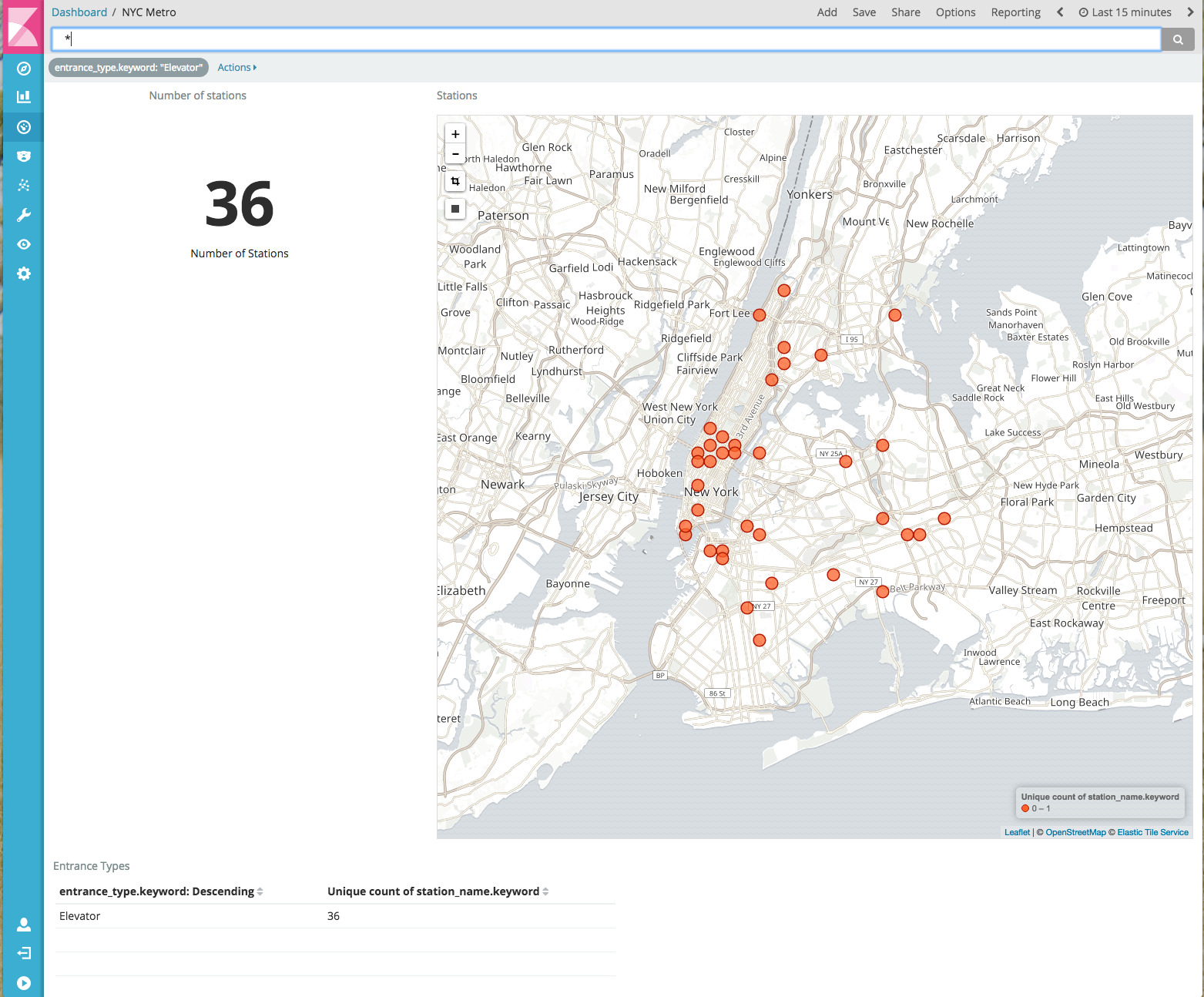Open Monitoring eye icon in sidebar
The width and height of the screenshot is (1204, 997).
[x=24, y=244]
